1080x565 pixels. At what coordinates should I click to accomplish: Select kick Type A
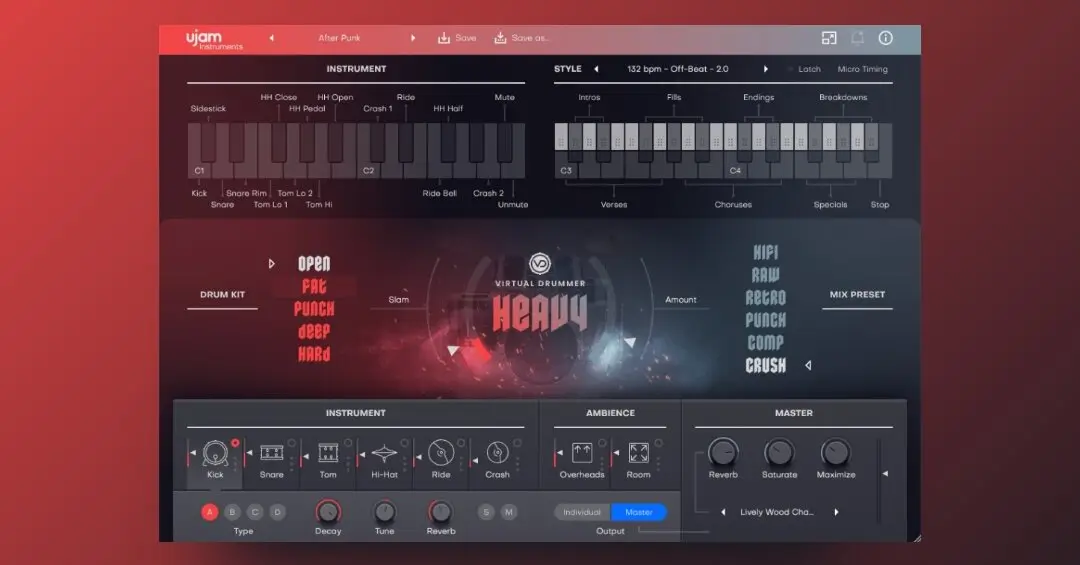click(210, 512)
